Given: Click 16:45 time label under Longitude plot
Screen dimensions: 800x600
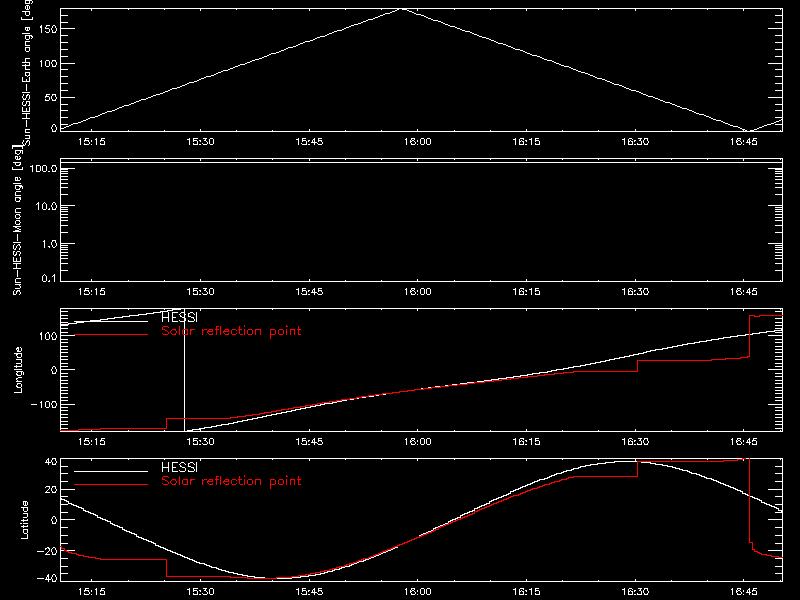Looking at the screenshot, I should (x=743, y=442).
